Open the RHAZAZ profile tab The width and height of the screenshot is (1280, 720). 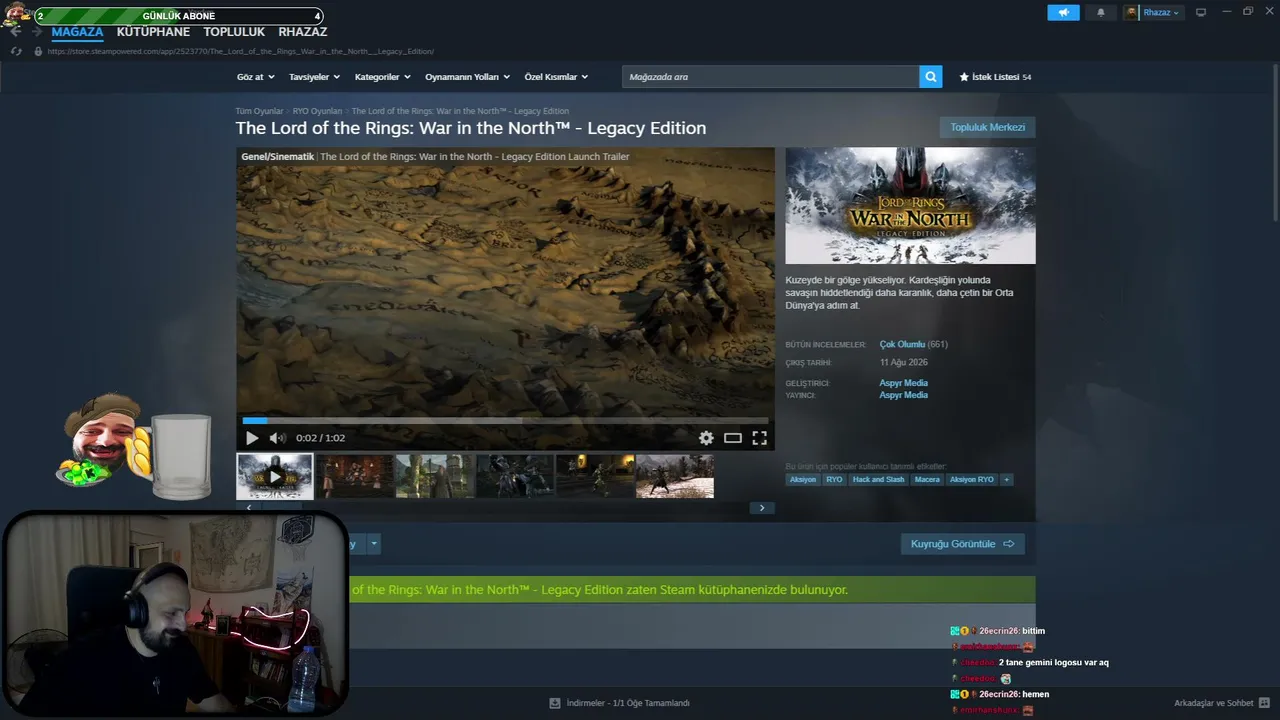pos(303,32)
